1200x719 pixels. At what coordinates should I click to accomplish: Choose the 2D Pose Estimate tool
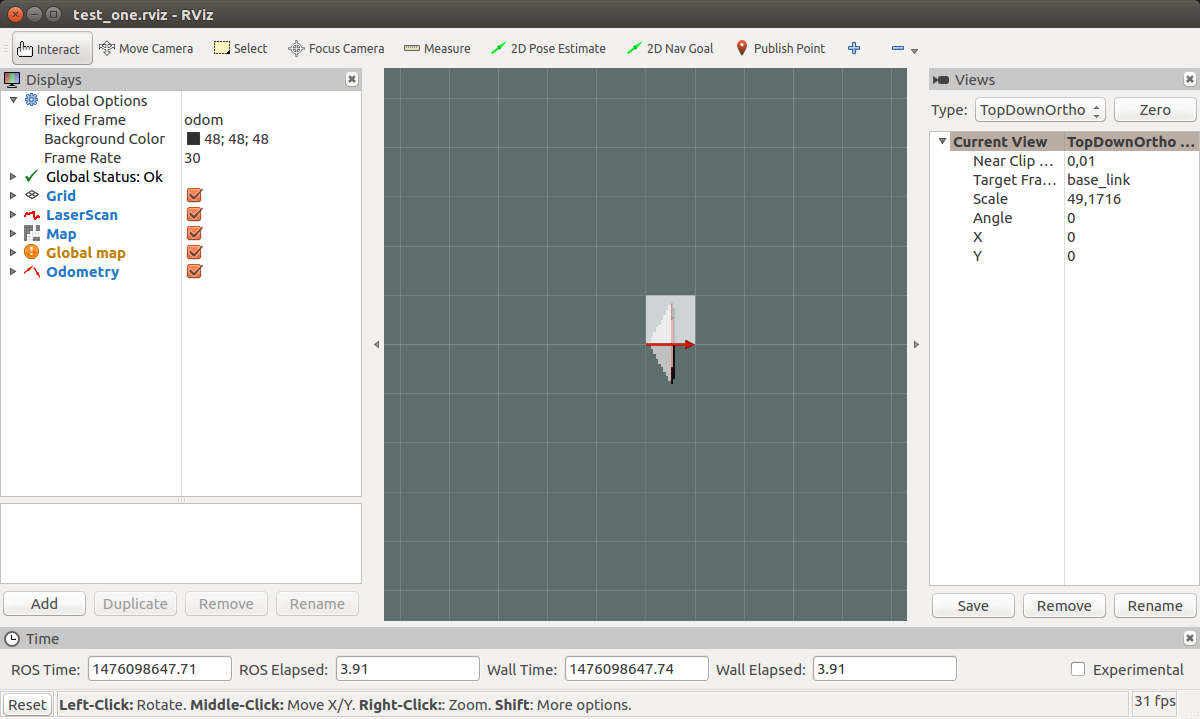pyautogui.click(x=549, y=48)
